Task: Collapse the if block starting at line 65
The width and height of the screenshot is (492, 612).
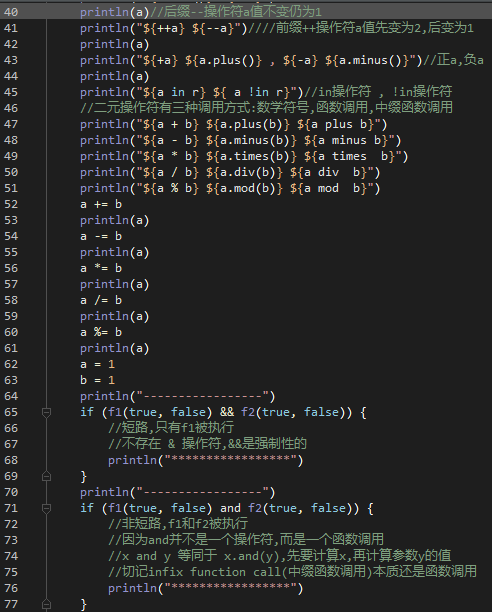Action: pos(46,412)
